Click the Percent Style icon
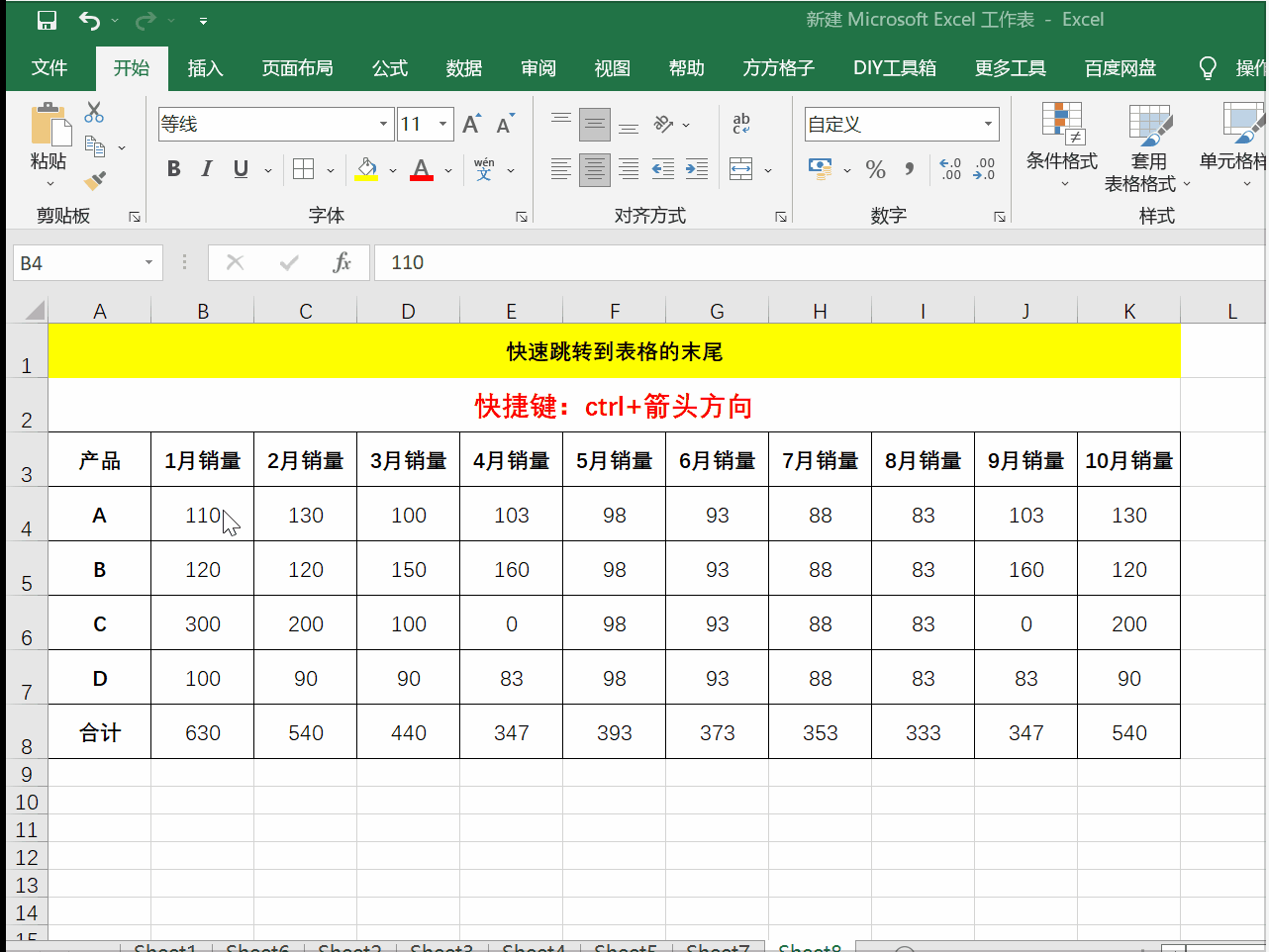This screenshot has width=1269, height=952. [875, 169]
